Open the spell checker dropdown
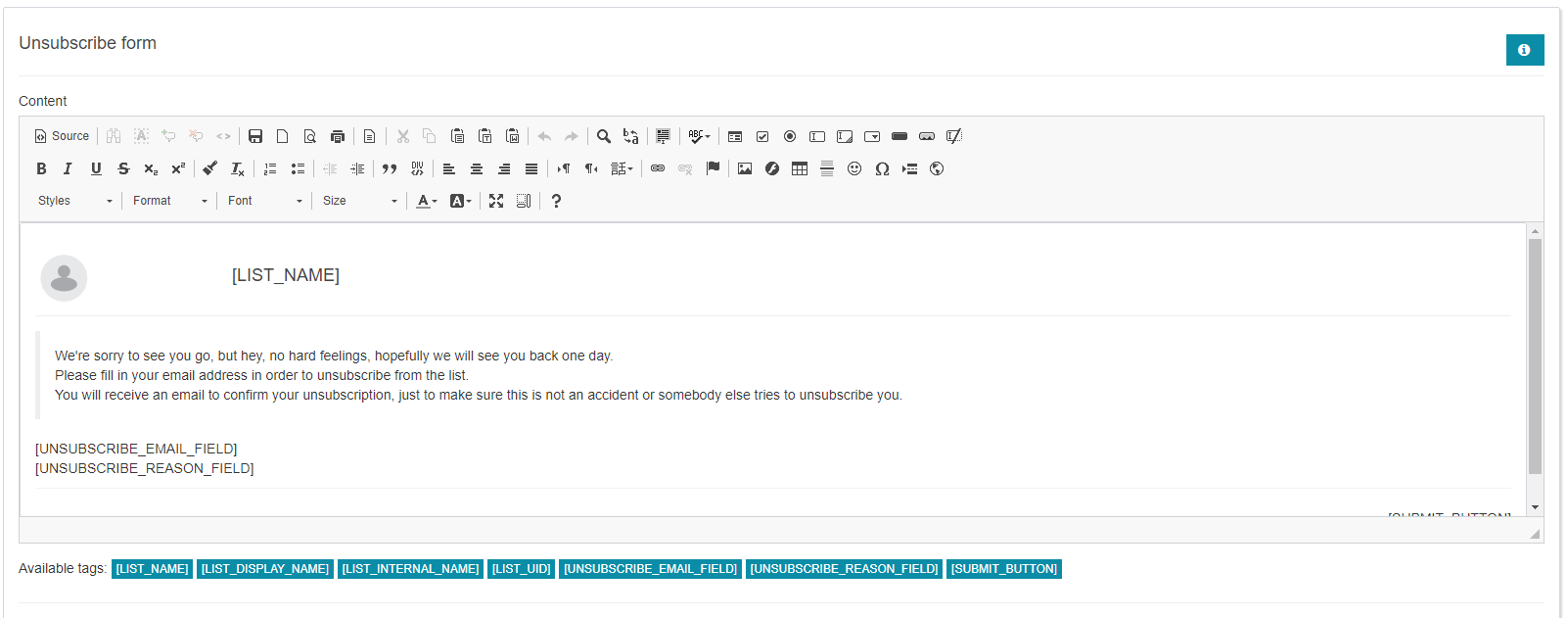 click(699, 136)
